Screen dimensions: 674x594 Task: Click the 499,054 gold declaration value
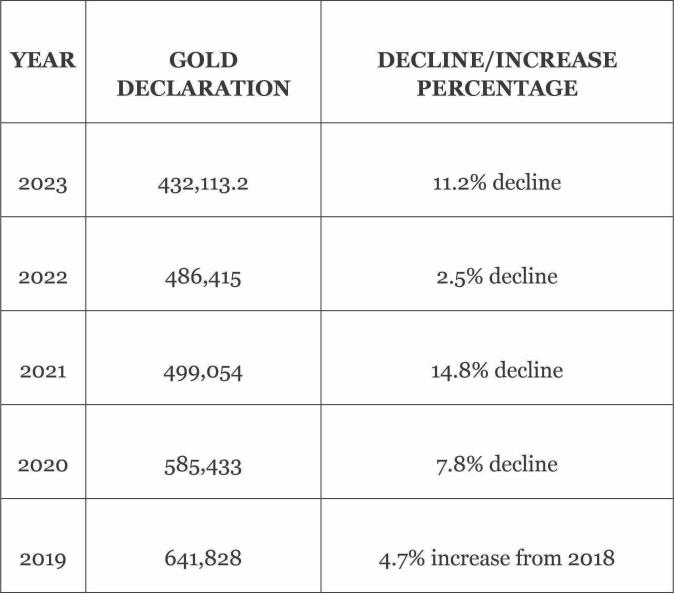(203, 372)
